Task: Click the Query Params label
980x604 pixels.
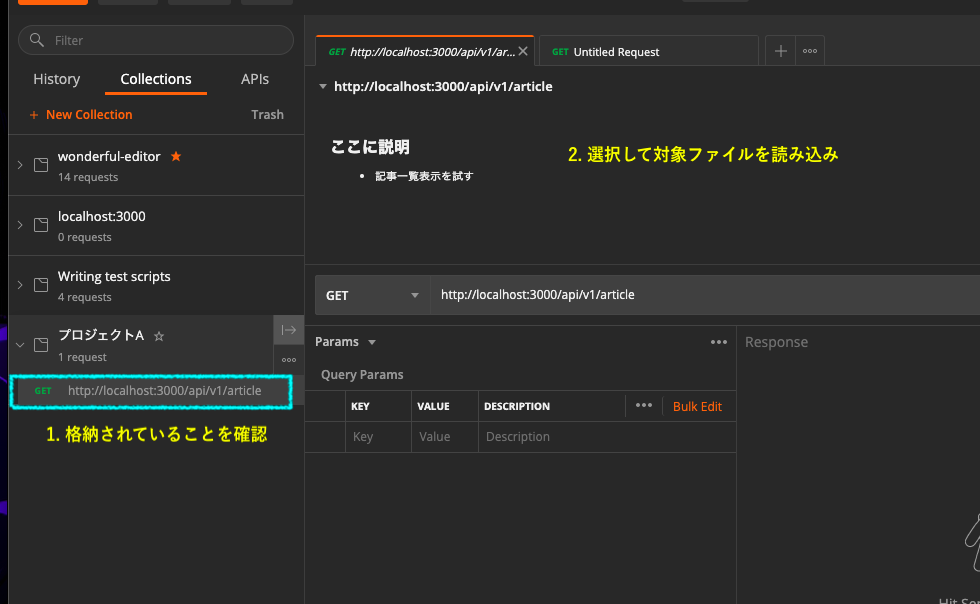Action: pos(362,375)
